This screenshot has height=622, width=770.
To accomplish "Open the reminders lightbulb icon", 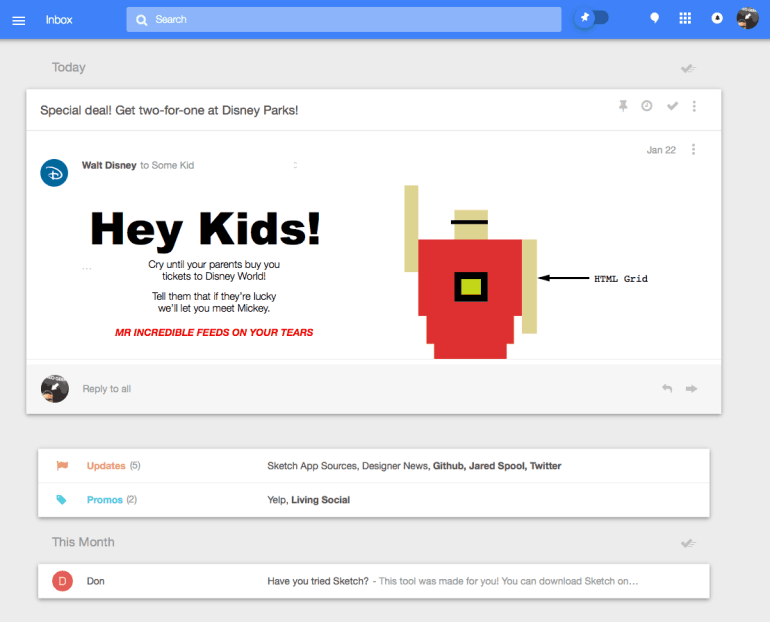I will [x=654, y=19].
